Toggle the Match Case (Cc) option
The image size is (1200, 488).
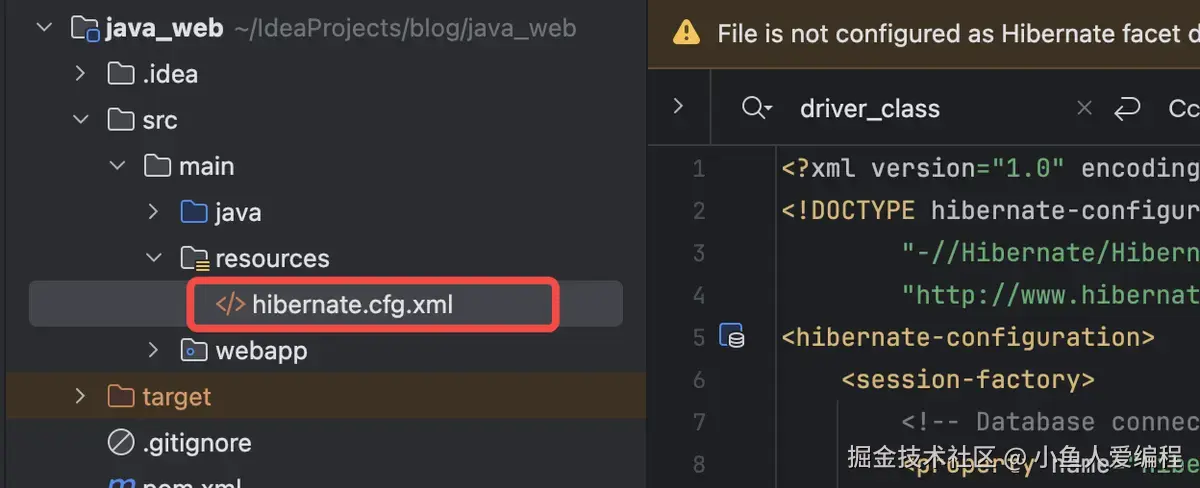(1183, 108)
